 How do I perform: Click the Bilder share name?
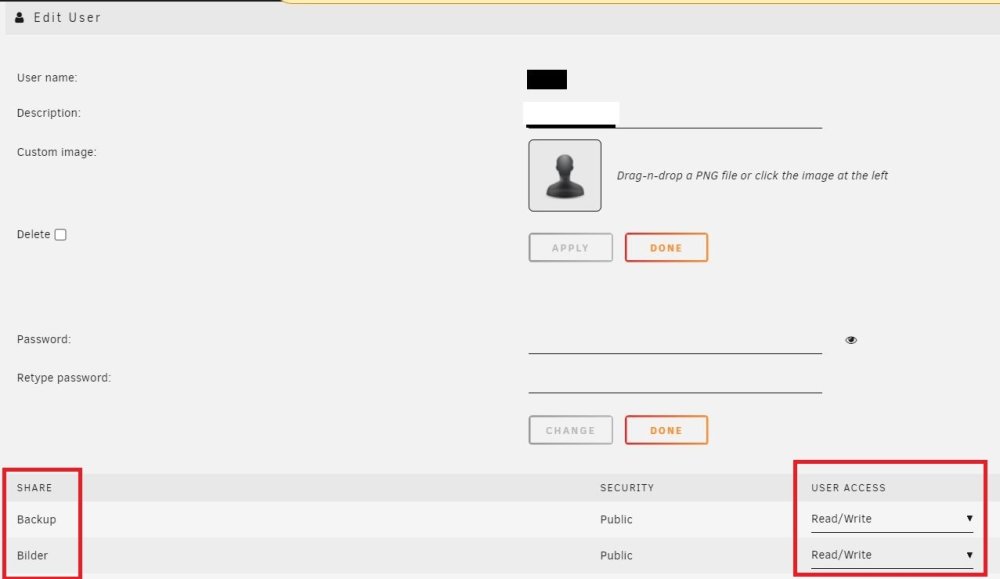click(x=32, y=555)
